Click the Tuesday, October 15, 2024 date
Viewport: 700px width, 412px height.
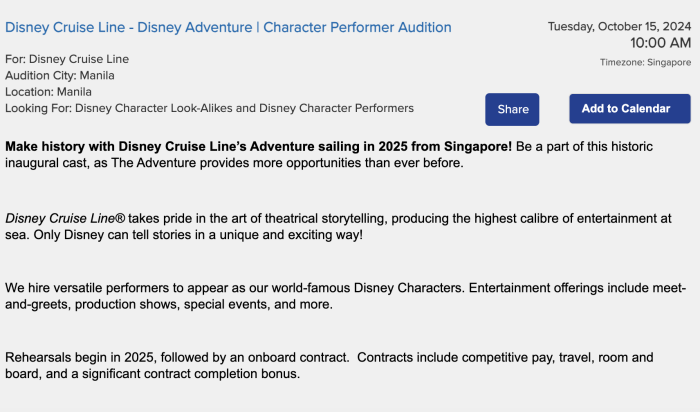click(x=619, y=26)
